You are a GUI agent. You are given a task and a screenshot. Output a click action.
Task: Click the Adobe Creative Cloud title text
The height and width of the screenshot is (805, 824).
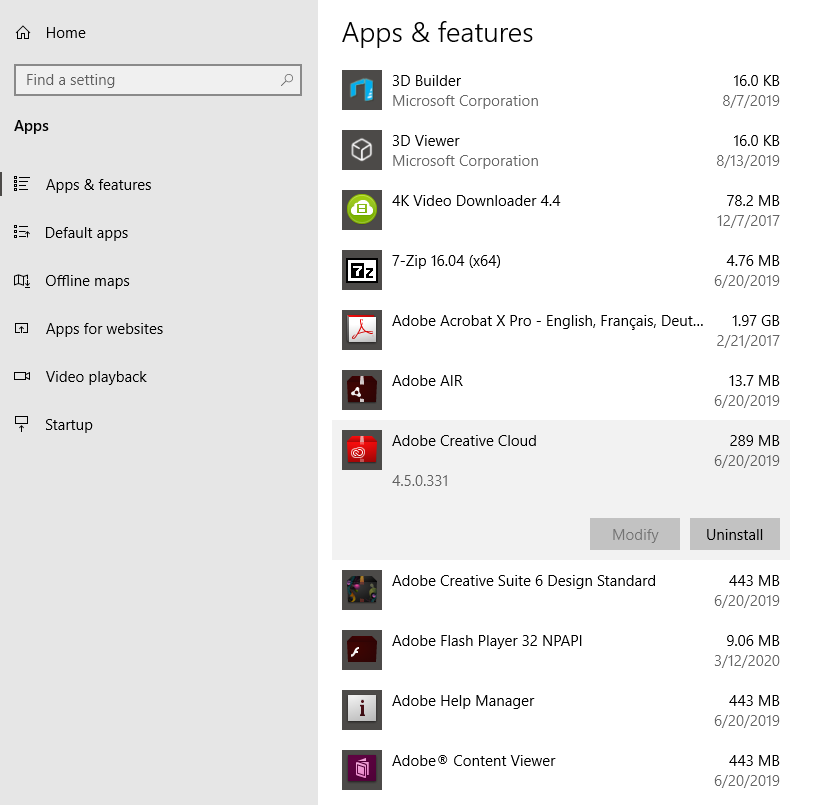[x=464, y=441]
